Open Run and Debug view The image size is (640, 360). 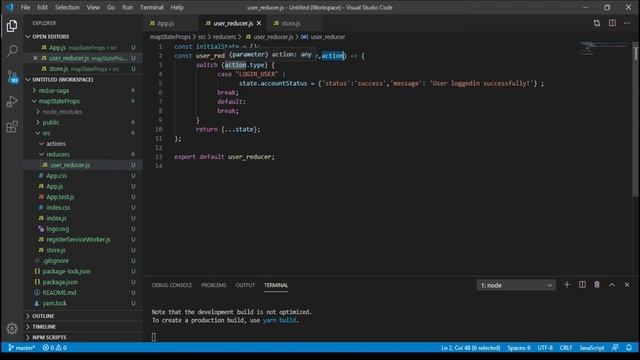(12, 101)
